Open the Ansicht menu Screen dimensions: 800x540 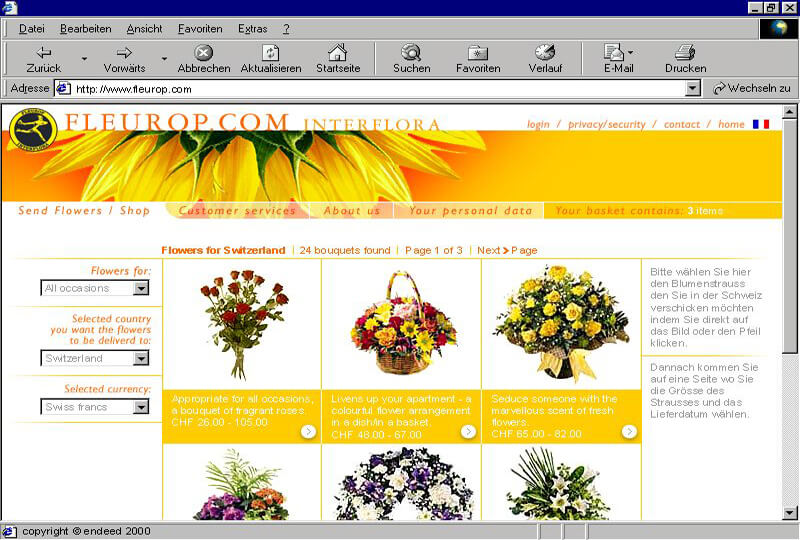pyautogui.click(x=144, y=29)
